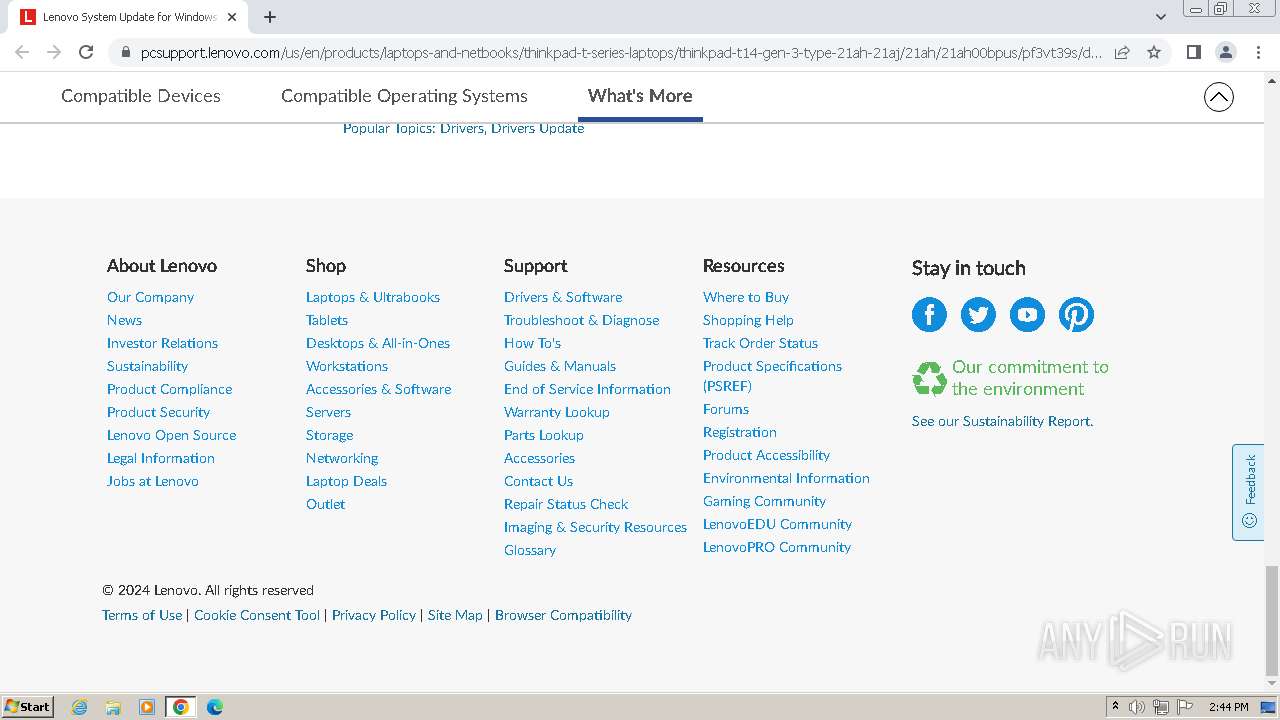Bookmark this page with the star icon
The width and height of the screenshot is (1280, 720).
[1154, 52]
